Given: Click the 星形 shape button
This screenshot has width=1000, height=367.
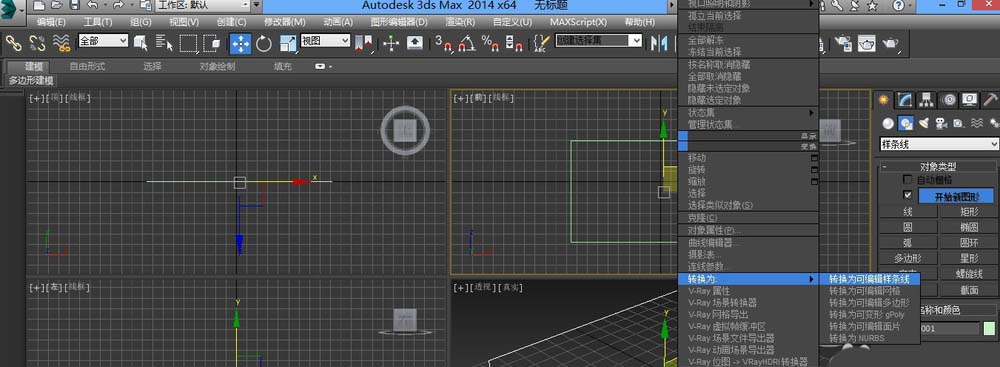Looking at the screenshot, I should [969, 258].
